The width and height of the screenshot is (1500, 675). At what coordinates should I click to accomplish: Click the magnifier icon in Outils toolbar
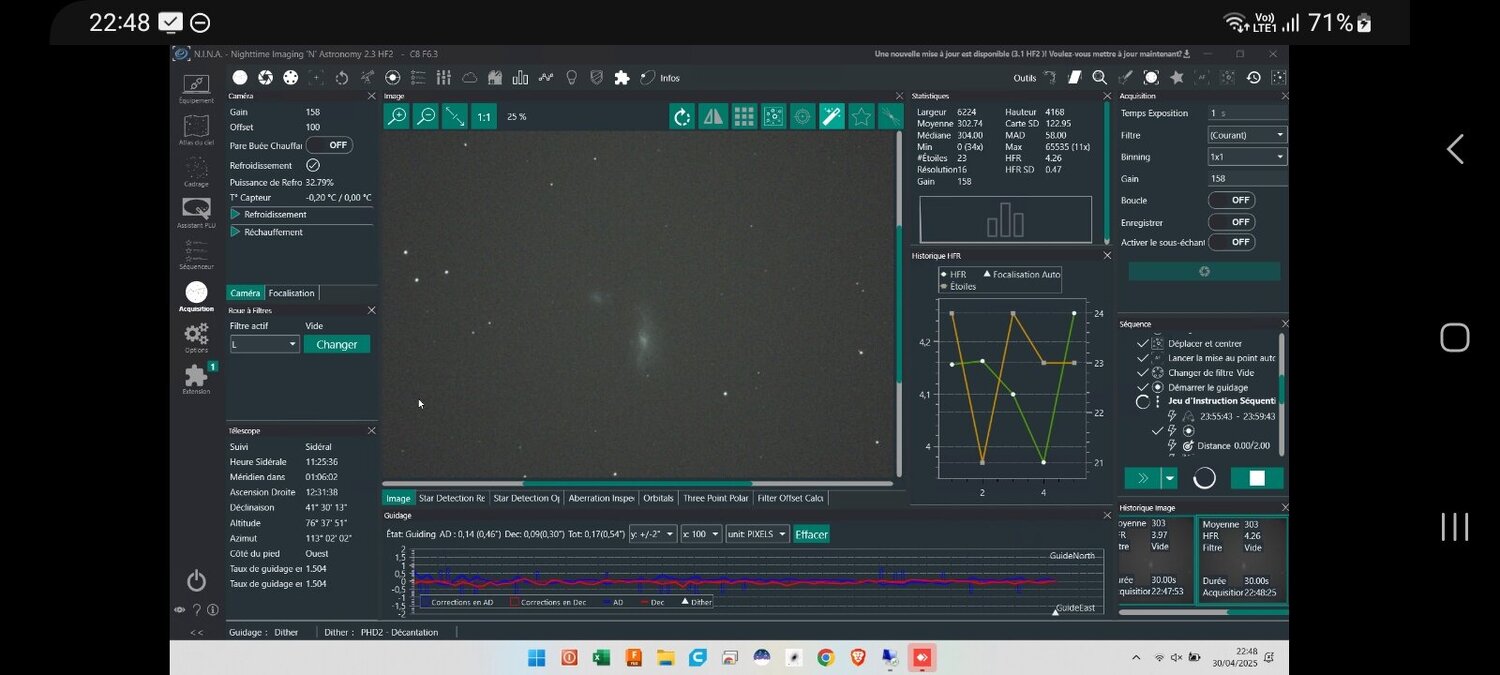coord(1099,77)
